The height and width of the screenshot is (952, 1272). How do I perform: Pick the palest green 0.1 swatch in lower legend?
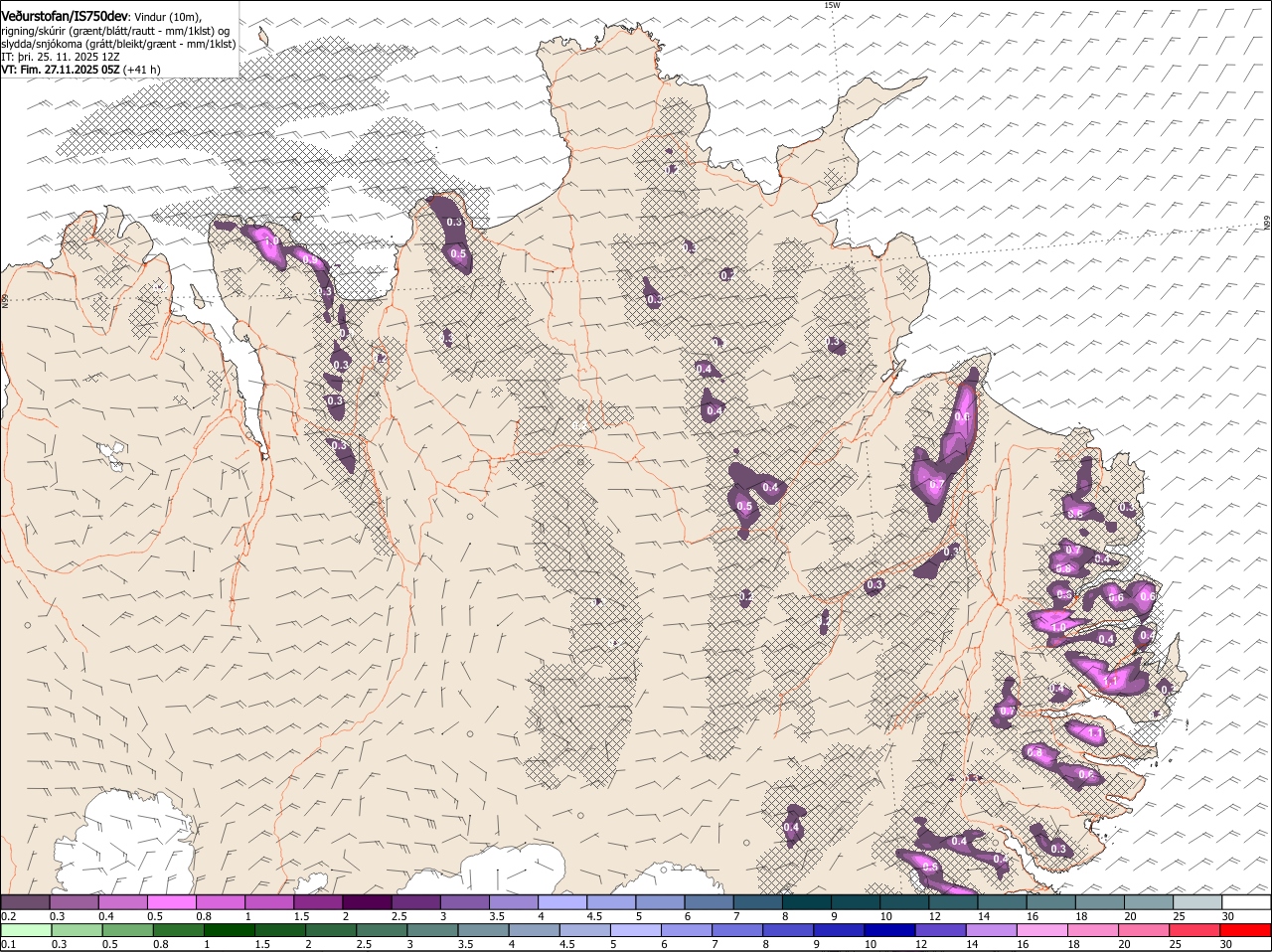point(25,931)
